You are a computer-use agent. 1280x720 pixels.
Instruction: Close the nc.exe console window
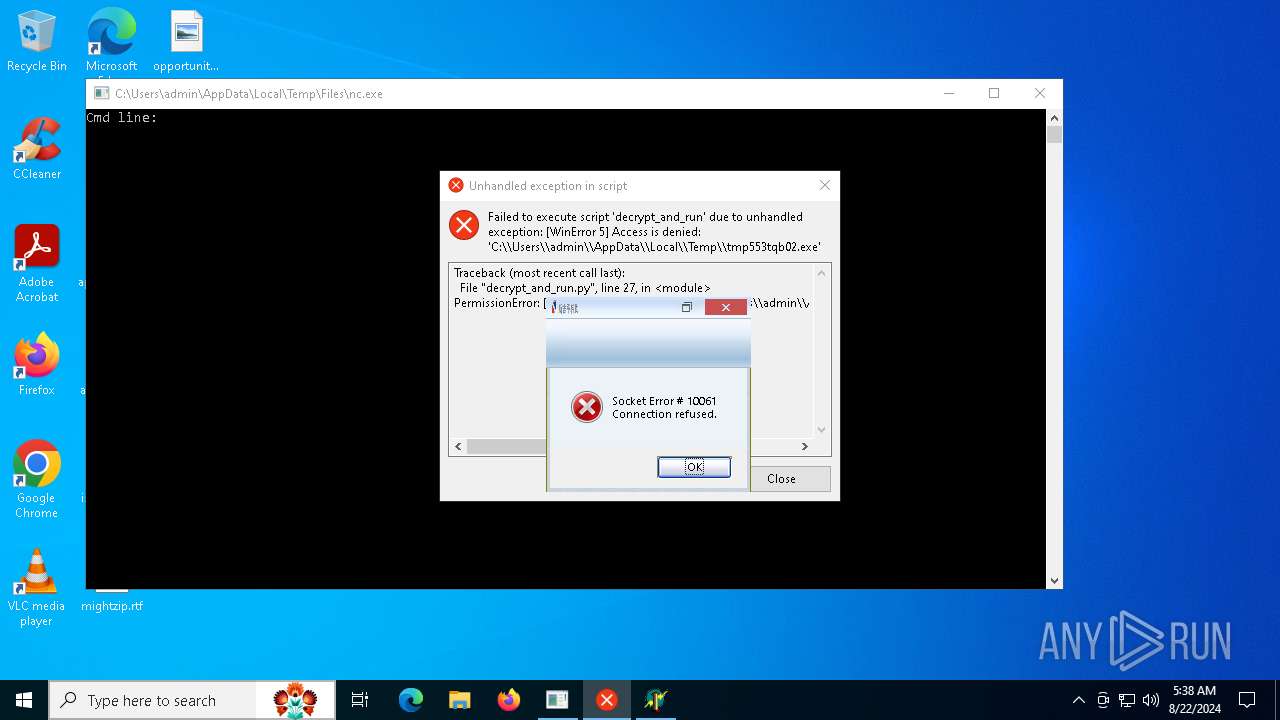[x=1040, y=93]
